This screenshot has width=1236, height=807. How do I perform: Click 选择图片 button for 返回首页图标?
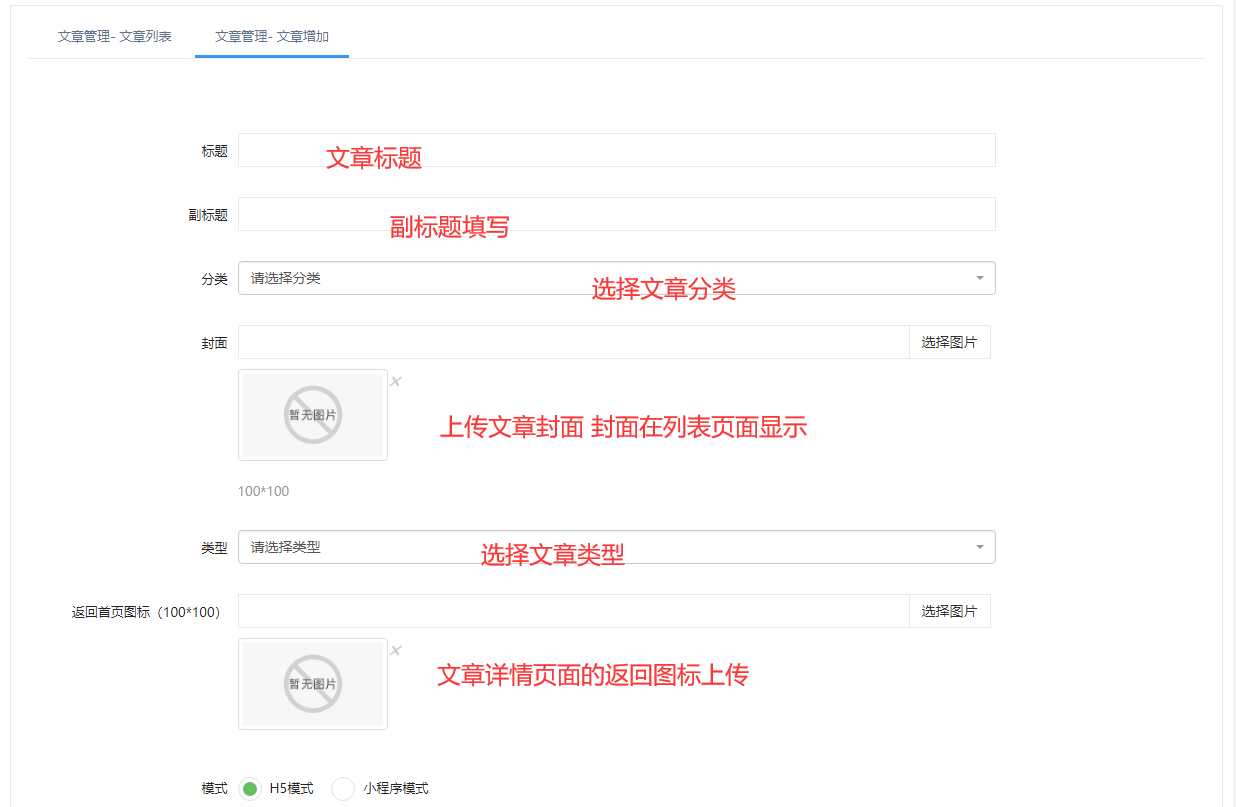click(949, 611)
